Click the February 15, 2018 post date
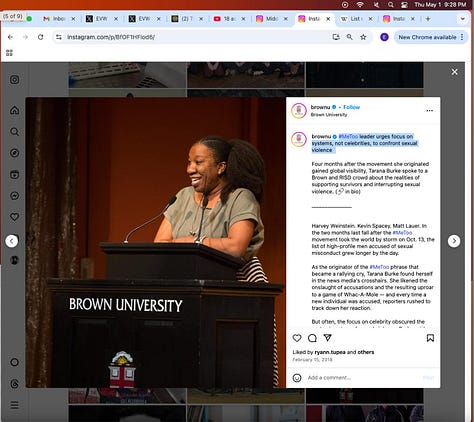 pos(312,360)
